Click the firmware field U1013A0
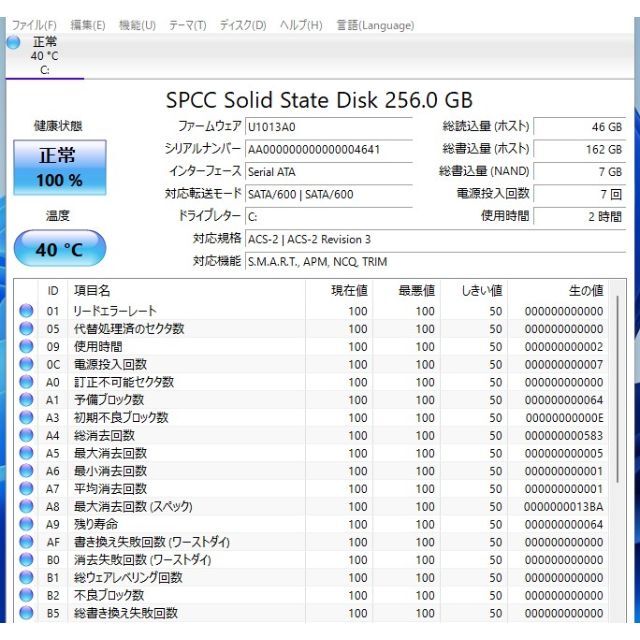This screenshot has width=640, height=640. 329,127
